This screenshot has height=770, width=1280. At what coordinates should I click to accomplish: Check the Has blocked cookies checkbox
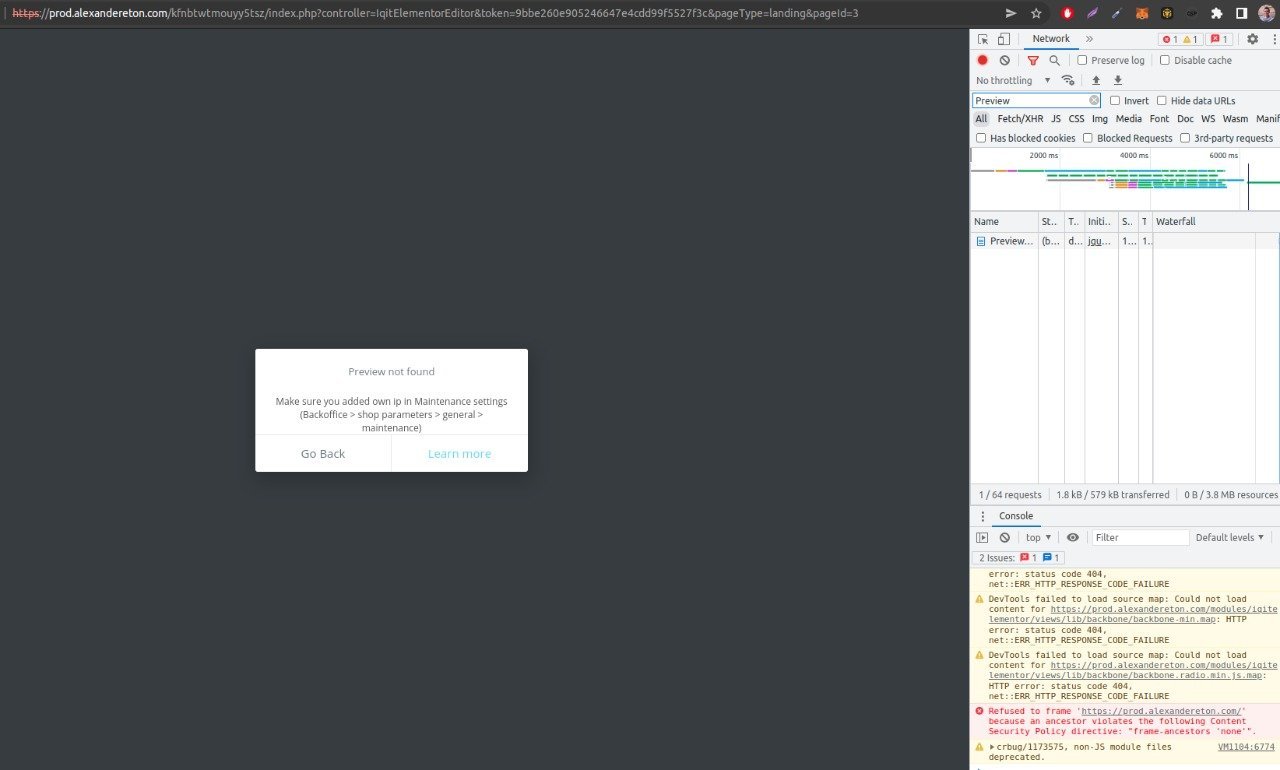point(981,138)
